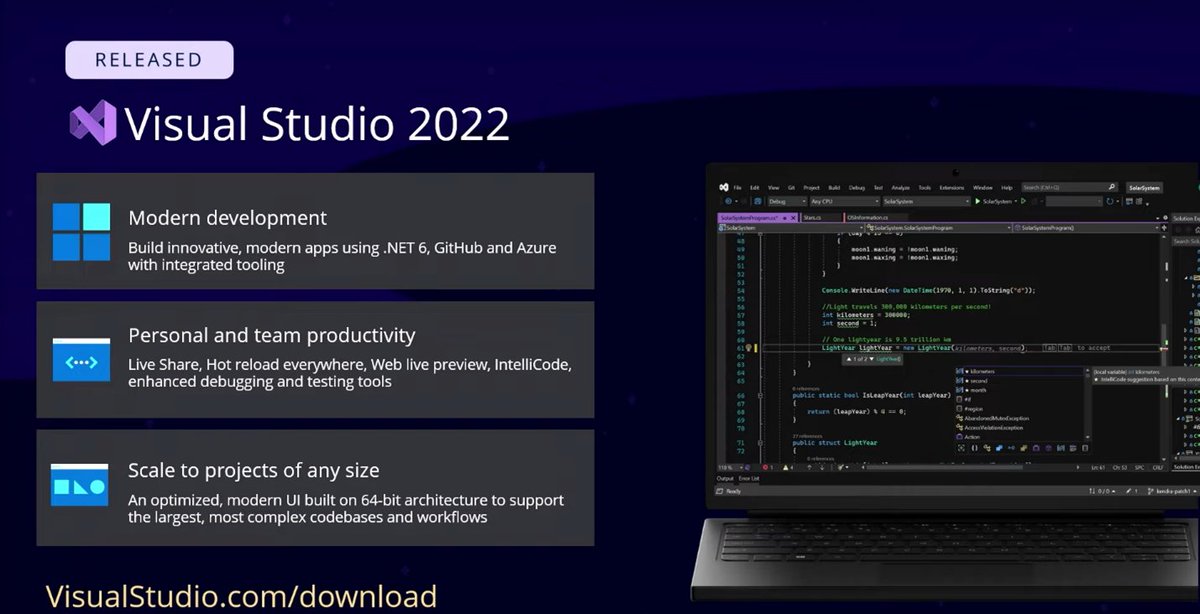Viewport: 1200px width, 614px height.
Task: Select #region in the IntelliSense list
Action: [1022, 409]
